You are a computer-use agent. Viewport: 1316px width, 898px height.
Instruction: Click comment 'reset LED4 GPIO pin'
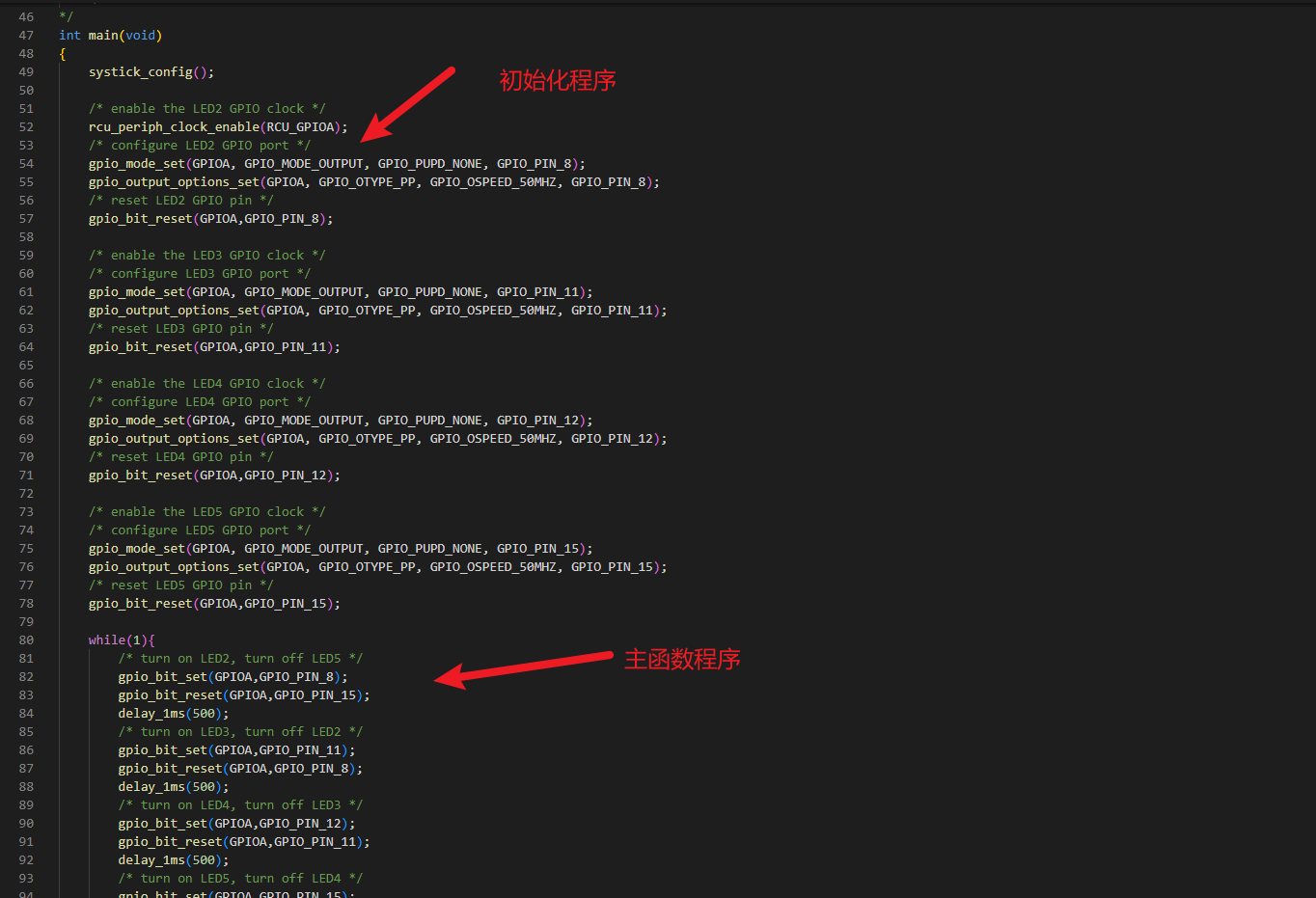tap(181, 457)
